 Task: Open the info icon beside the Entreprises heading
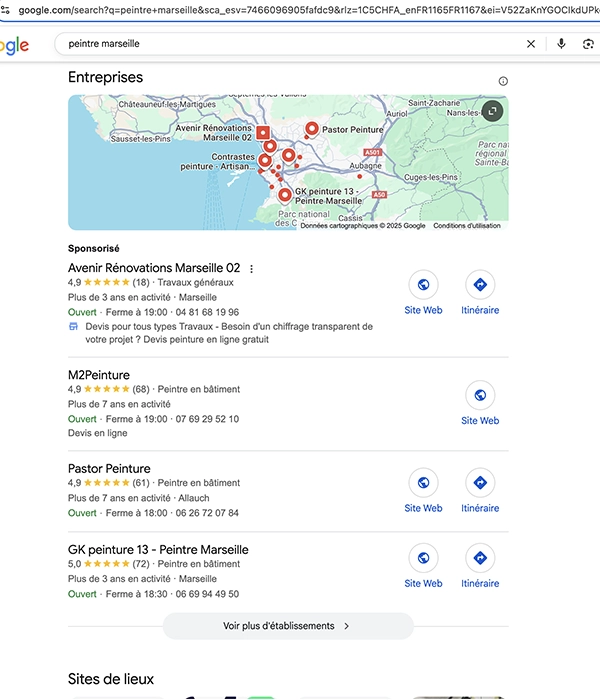(x=503, y=81)
